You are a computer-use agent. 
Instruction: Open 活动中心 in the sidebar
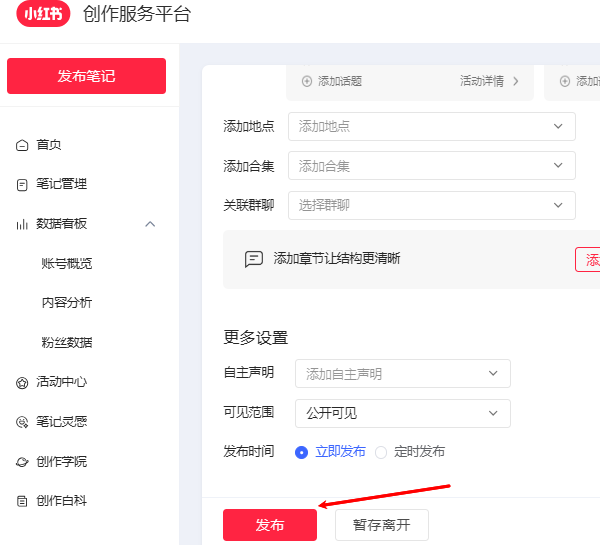point(61,382)
